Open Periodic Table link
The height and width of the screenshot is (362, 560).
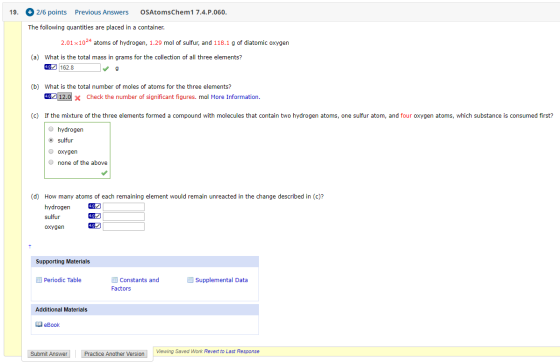(x=62, y=280)
